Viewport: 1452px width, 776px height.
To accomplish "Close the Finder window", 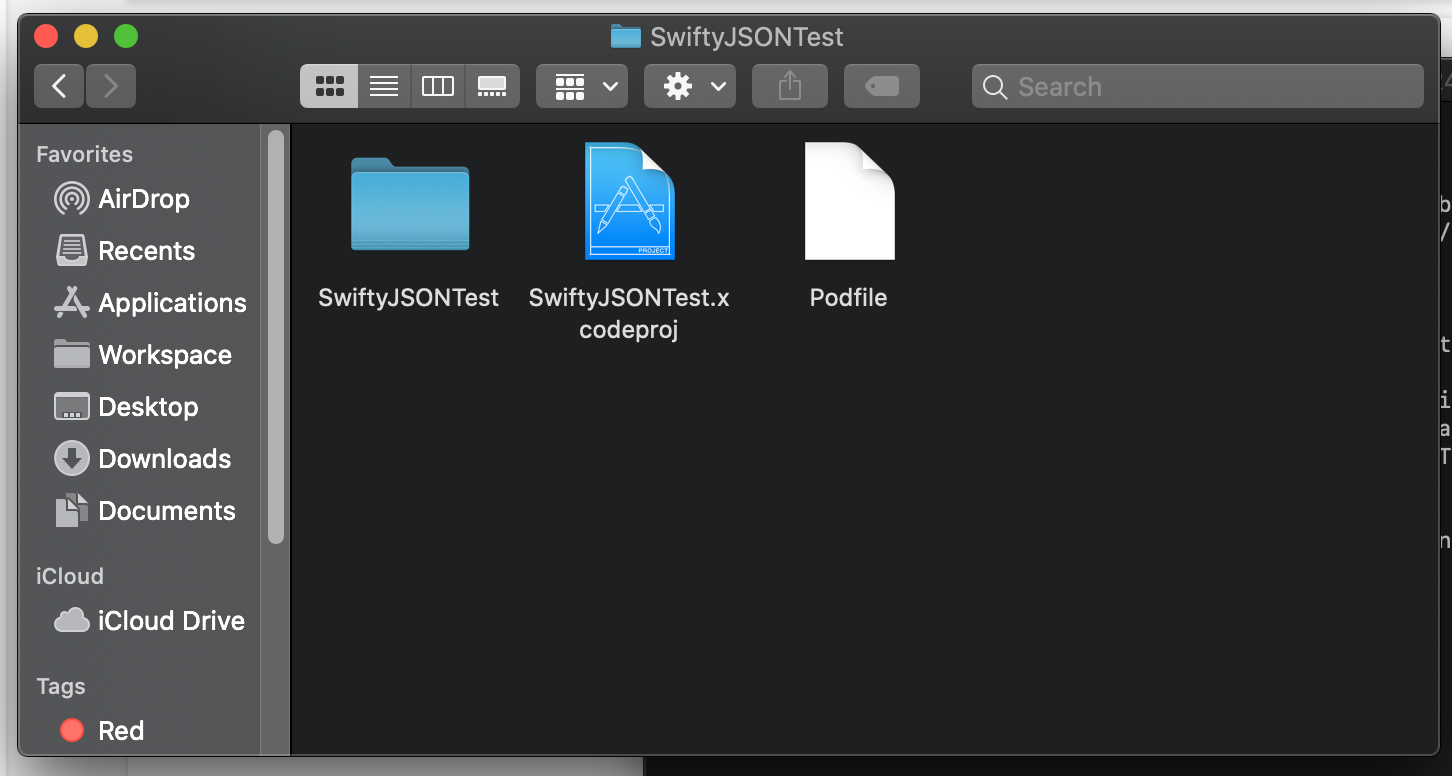I will coord(46,37).
